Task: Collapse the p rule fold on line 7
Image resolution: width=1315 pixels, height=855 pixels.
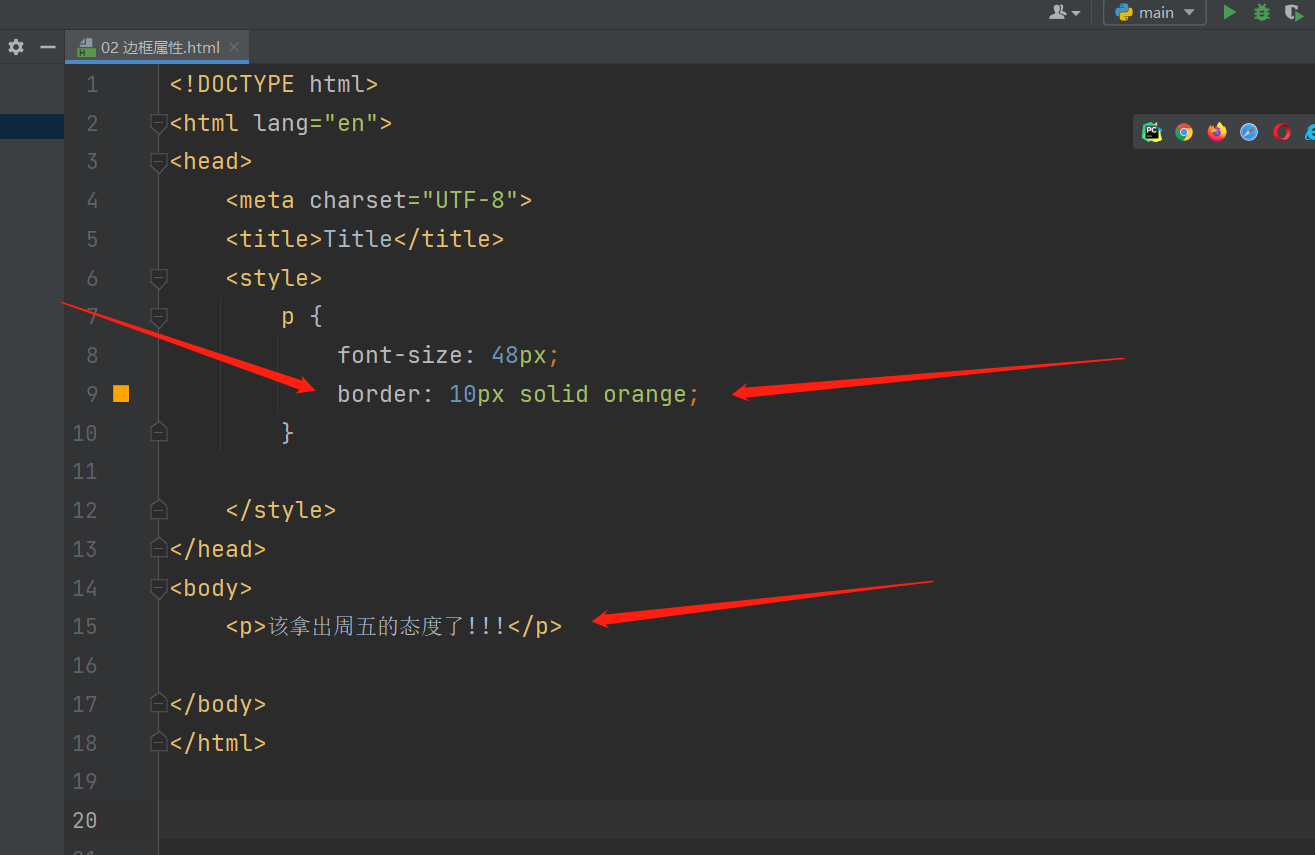Action: click(x=158, y=317)
